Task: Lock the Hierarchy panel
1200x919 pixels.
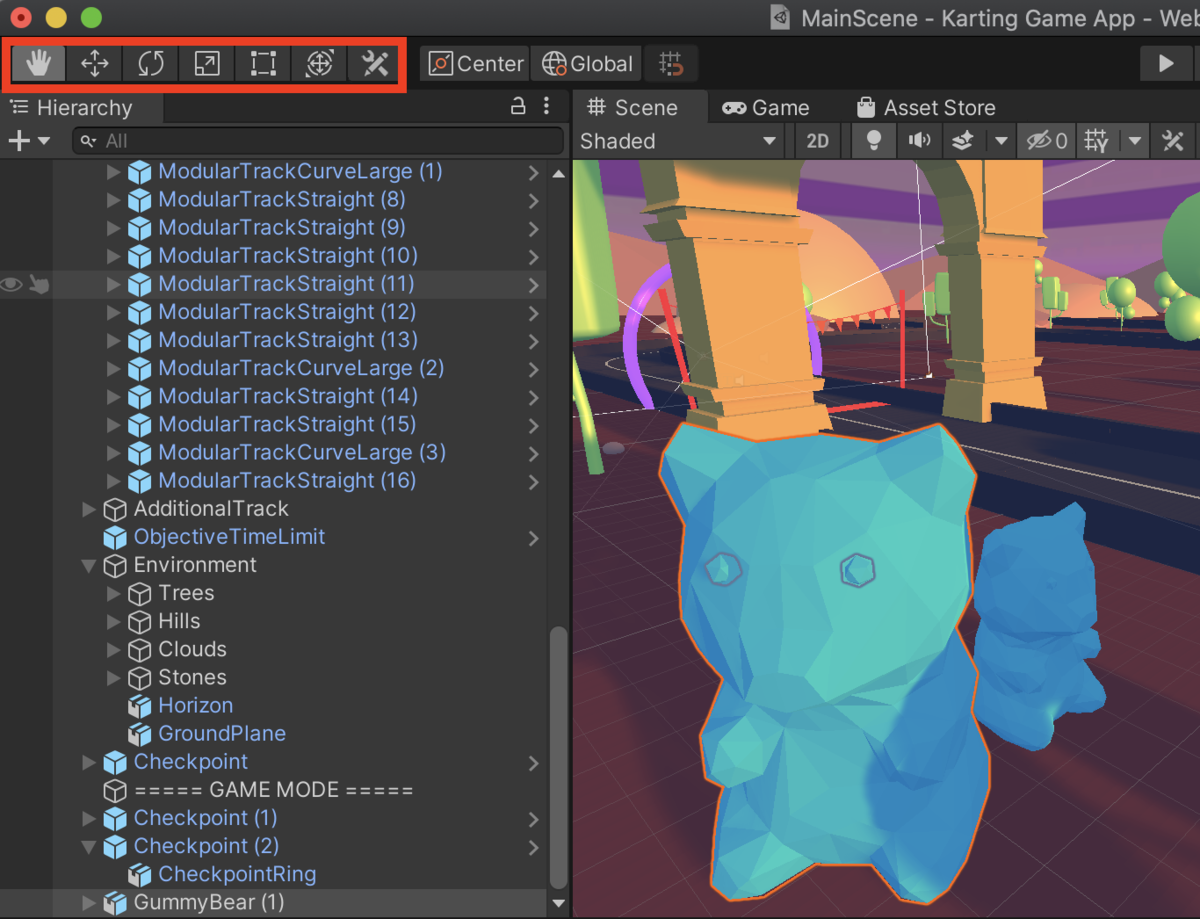Action: coord(518,106)
